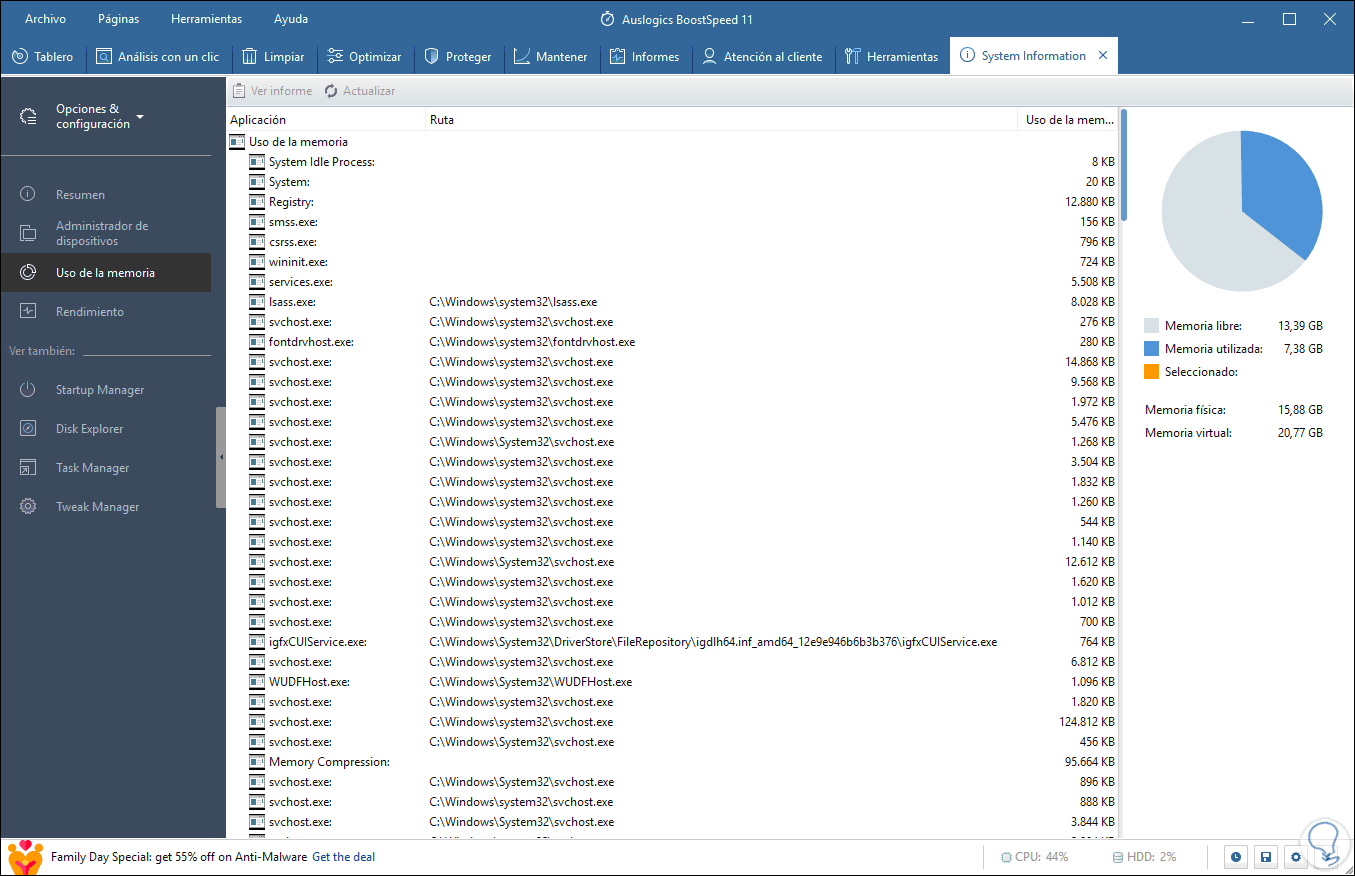The height and width of the screenshot is (876, 1355).
Task: Launch Task Manager from the sidebar
Action: [x=105, y=468]
